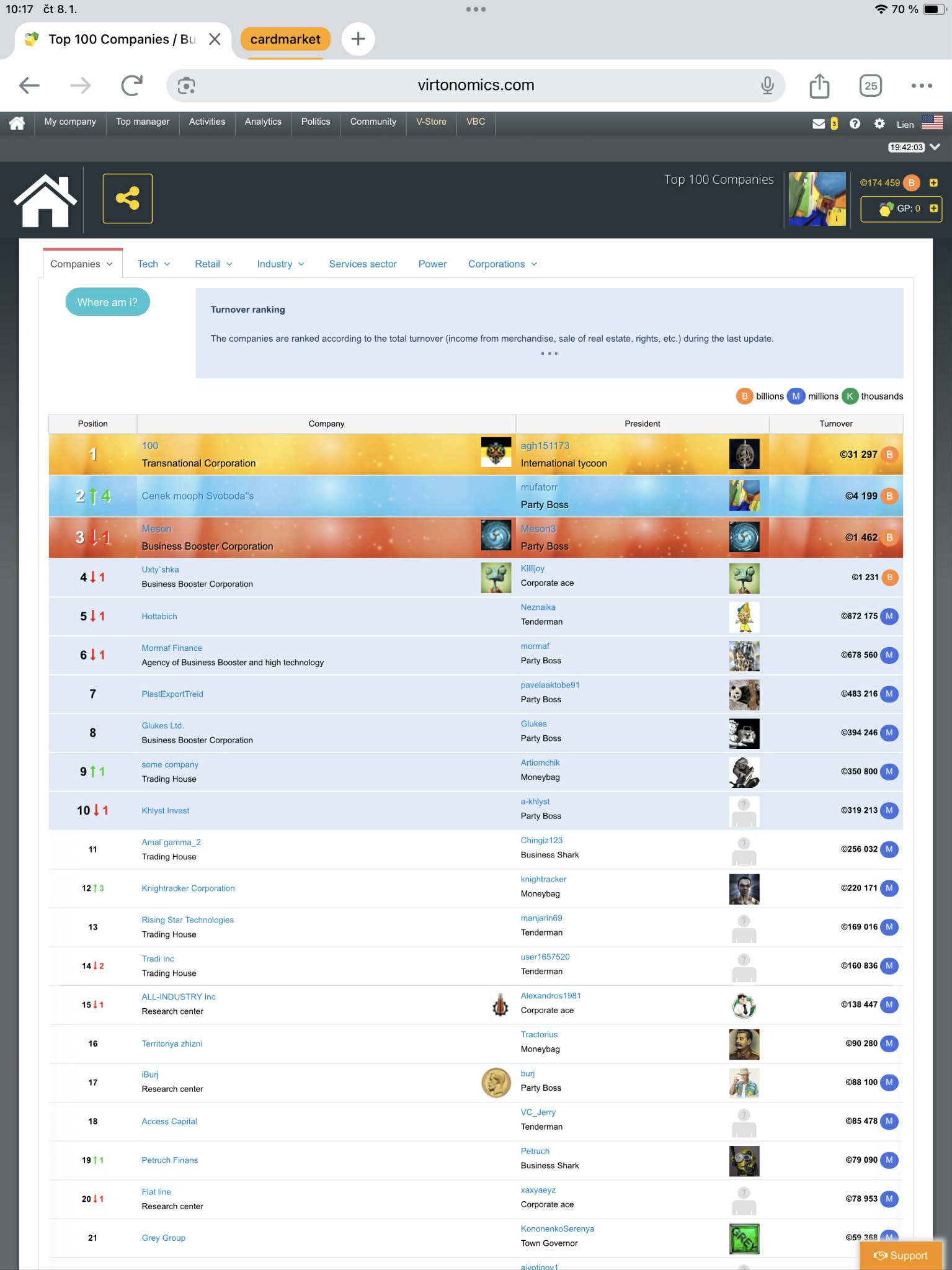Expand the Corporations dropdown
The height and width of the screenshot is (1270, 952).
tap(502, 264)
